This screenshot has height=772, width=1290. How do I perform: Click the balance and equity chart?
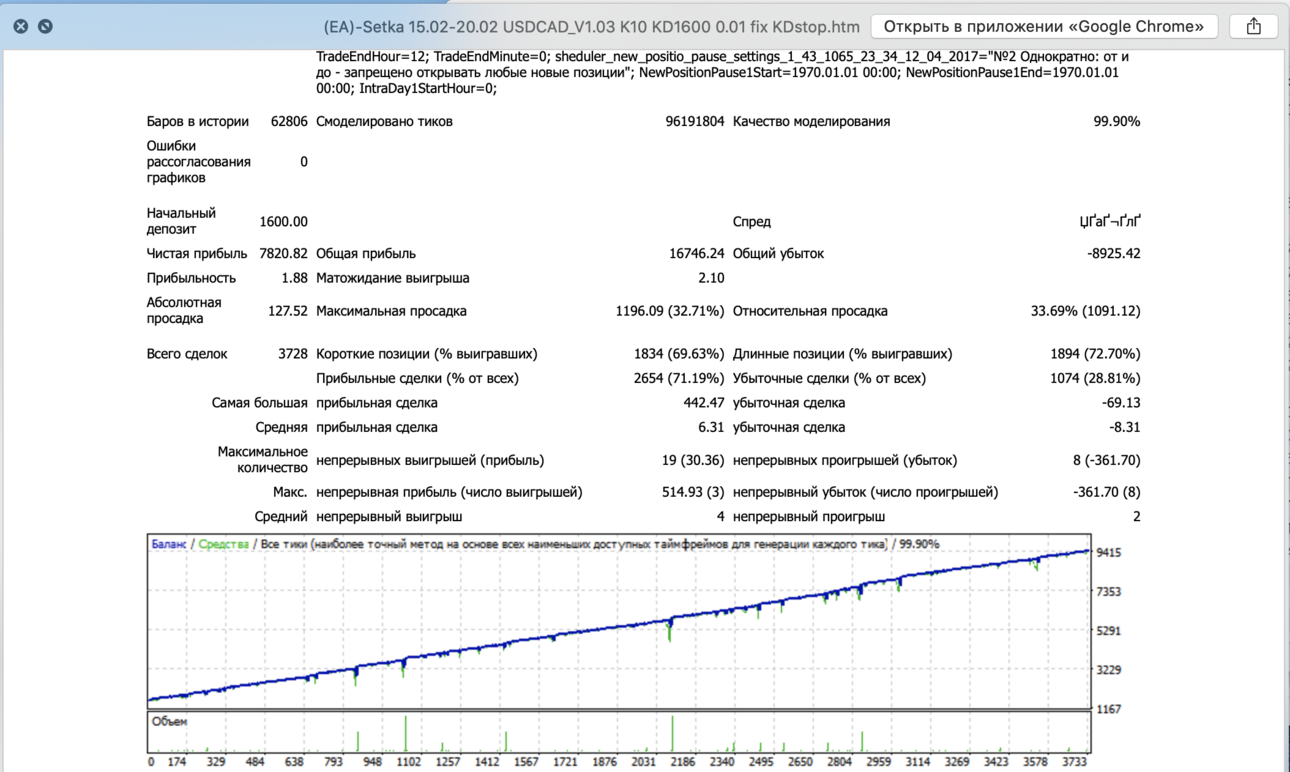pos(619,621)
